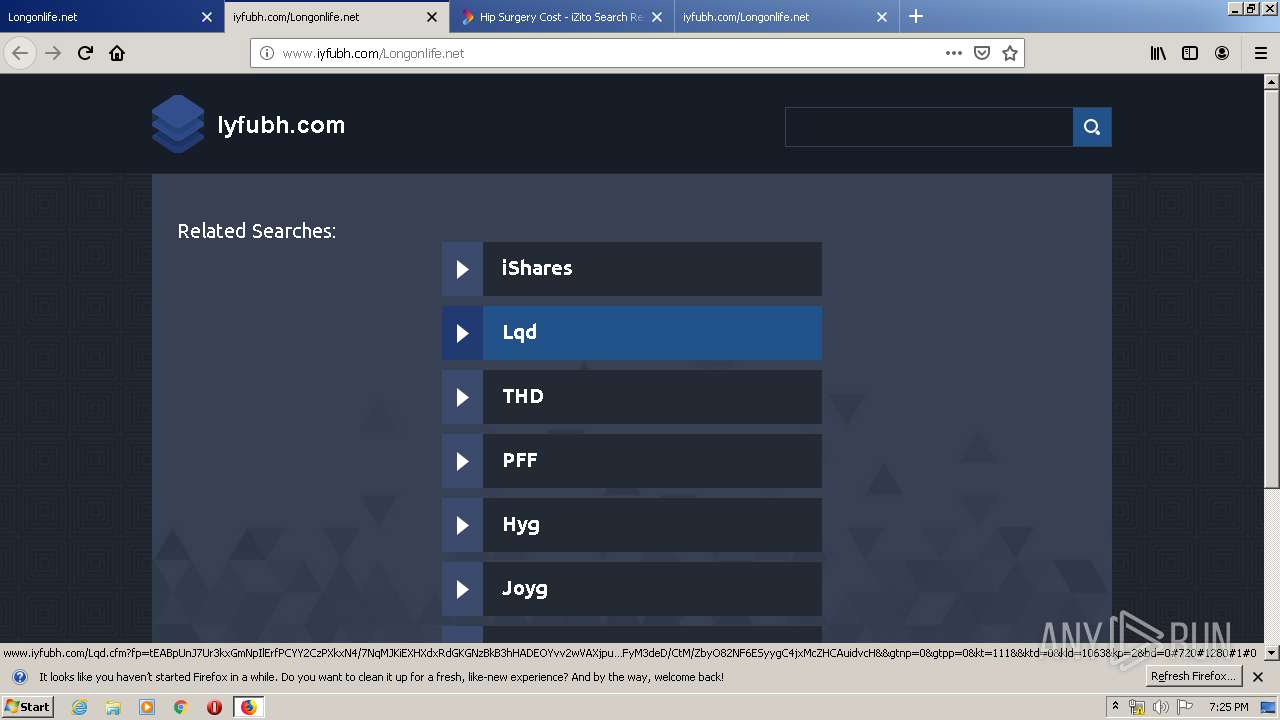Click the Iyfubh.com stacked logo
Viewport: 1280px width, 720px height.
178,124
